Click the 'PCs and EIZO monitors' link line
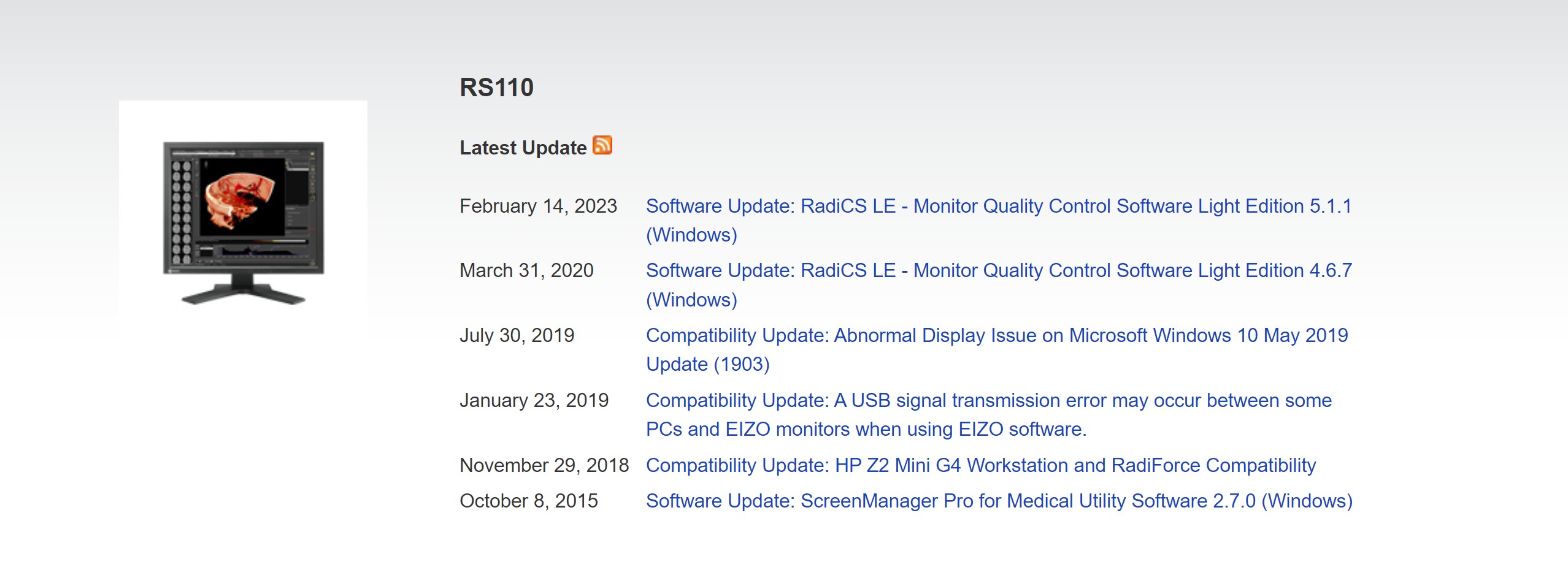 (866, 429)
